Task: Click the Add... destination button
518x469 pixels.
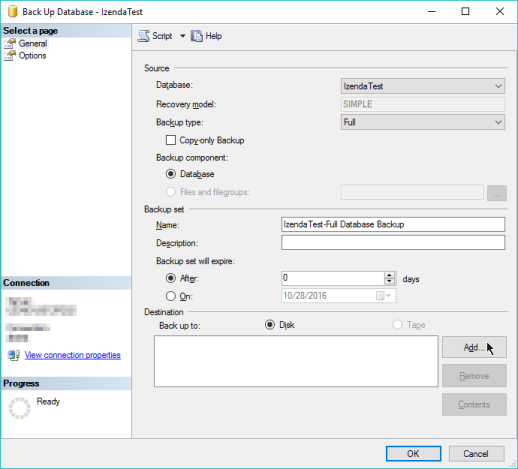Action: click(x=474, y=347)
